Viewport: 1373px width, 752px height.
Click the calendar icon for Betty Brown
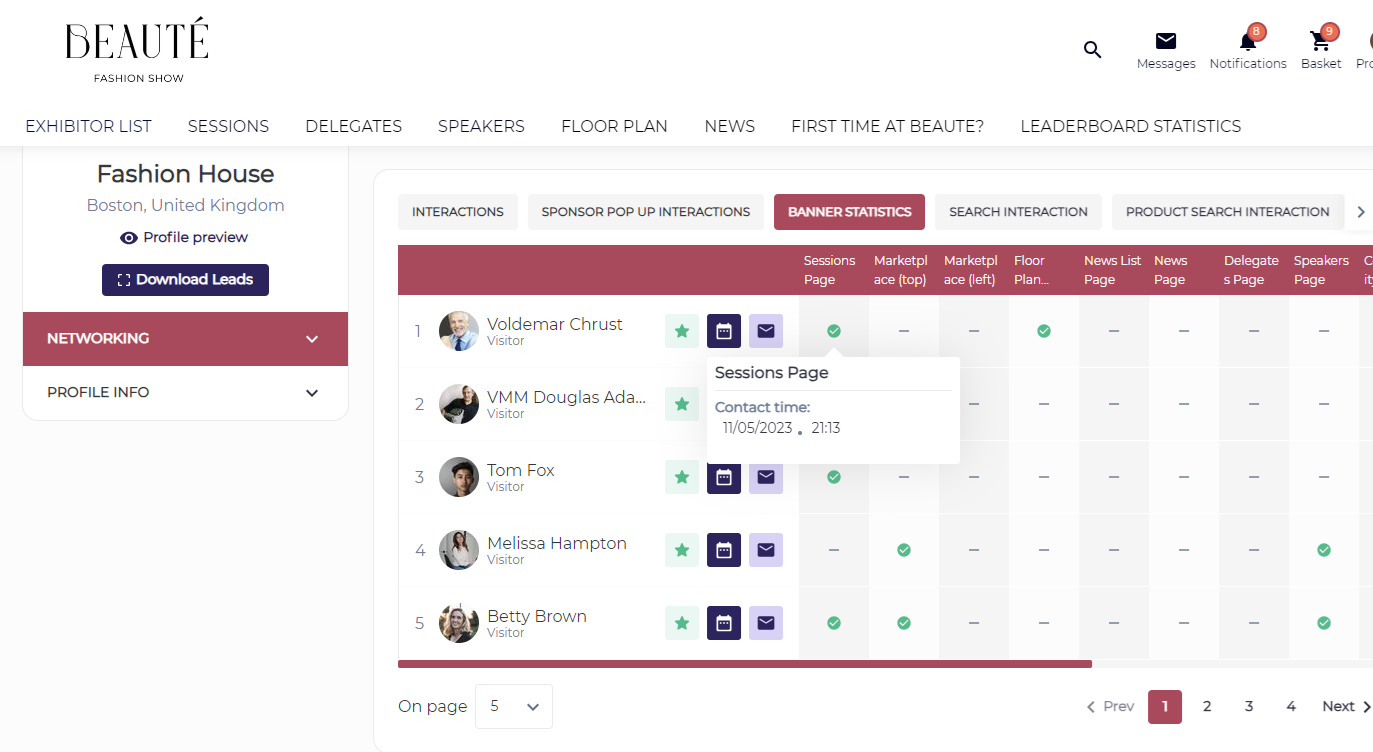click(x=724, y=623)
